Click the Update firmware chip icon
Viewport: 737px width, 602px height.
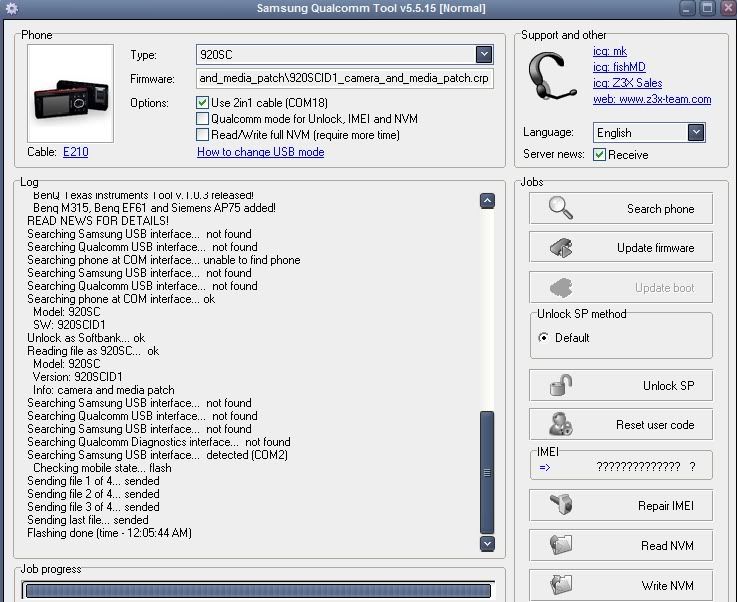[561, 248]
